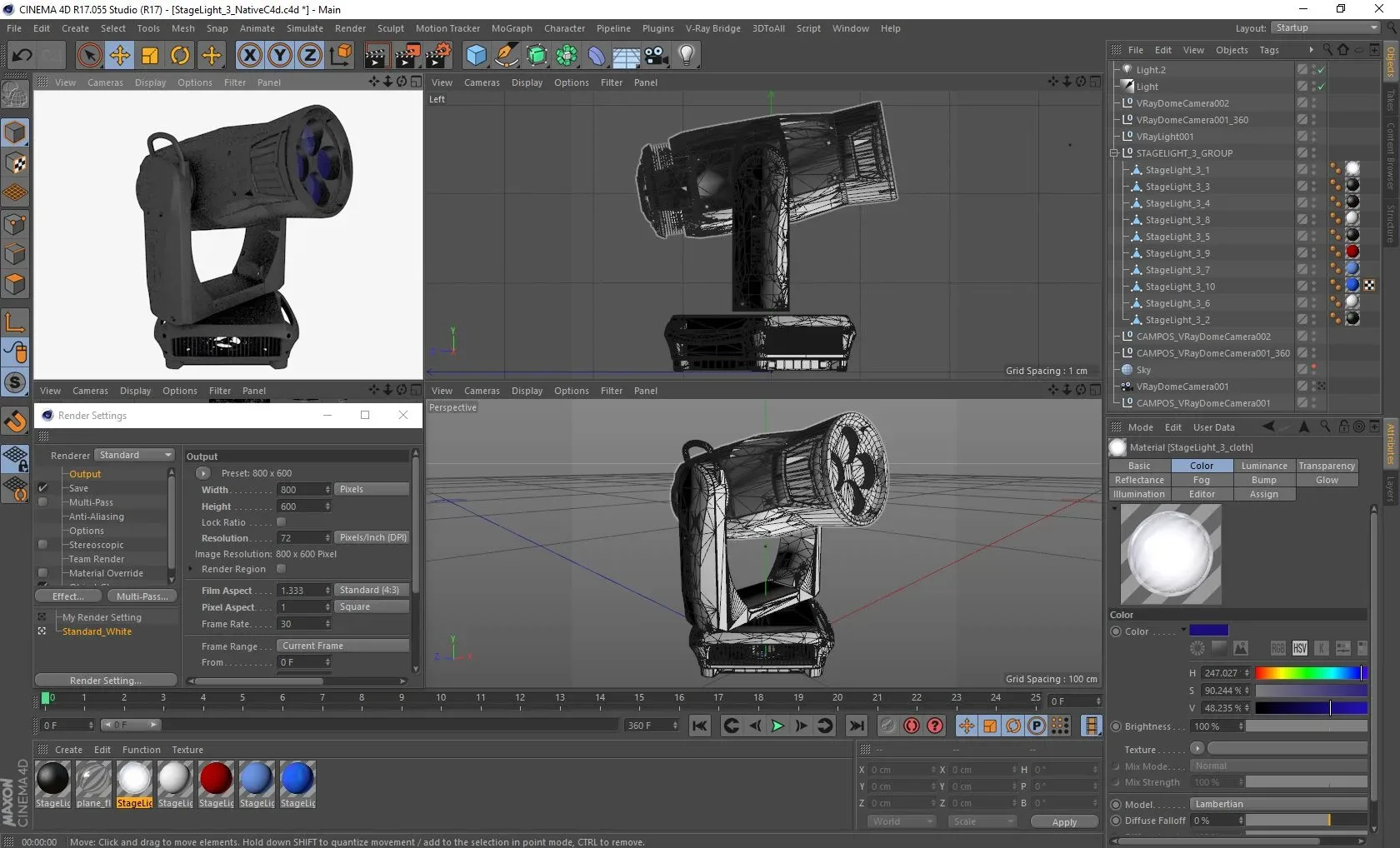Select the Scale tool
The height and width of the screenshot is (848, 1400).
click(x=150, y=56)
